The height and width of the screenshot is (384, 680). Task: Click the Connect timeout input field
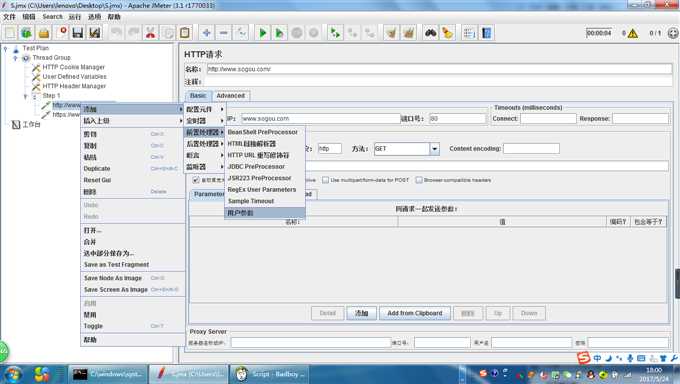[548, 118]
